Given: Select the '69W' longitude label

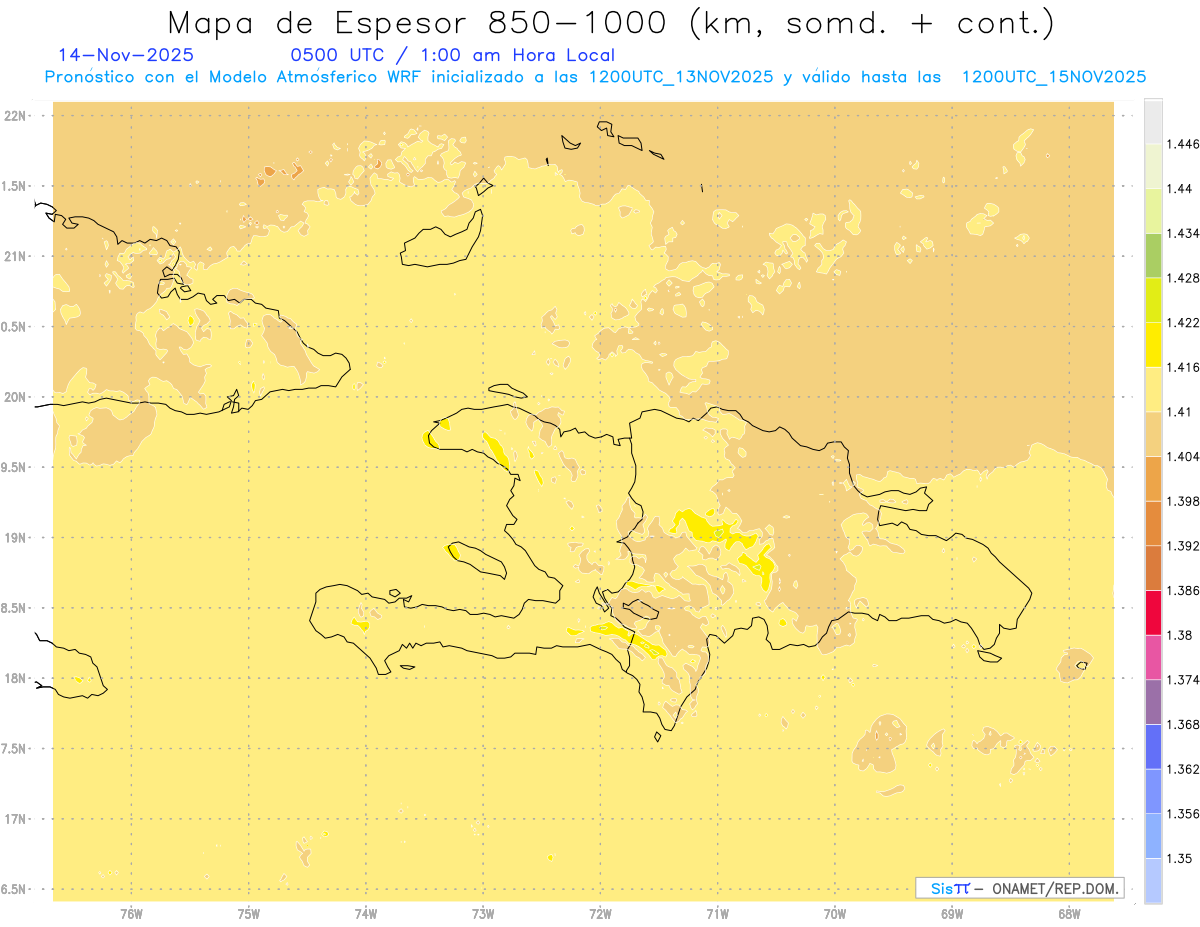Looking at the screenshot, I should pos(952,913).
